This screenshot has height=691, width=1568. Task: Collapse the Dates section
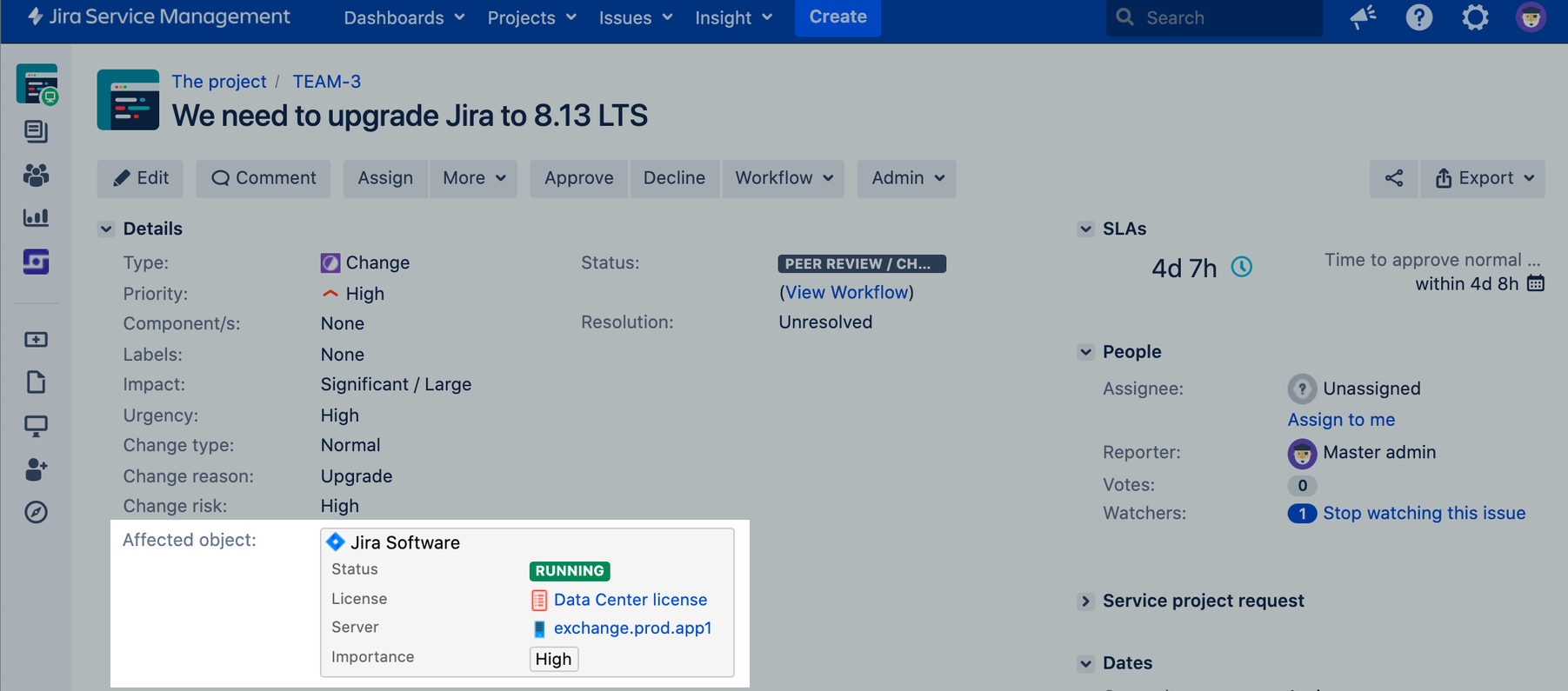[x=1085, y=663]
